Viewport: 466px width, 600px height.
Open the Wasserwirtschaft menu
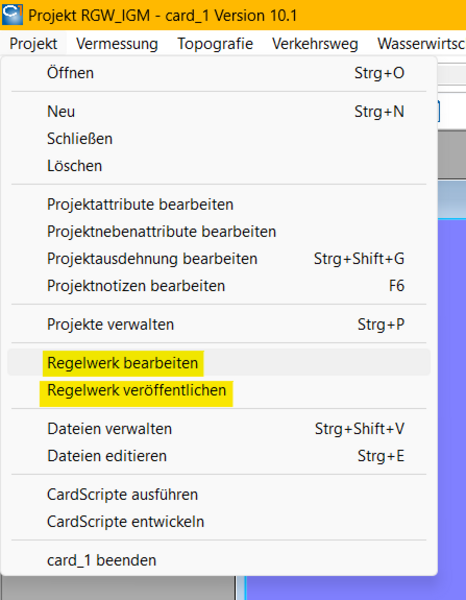tap(421, 44)
